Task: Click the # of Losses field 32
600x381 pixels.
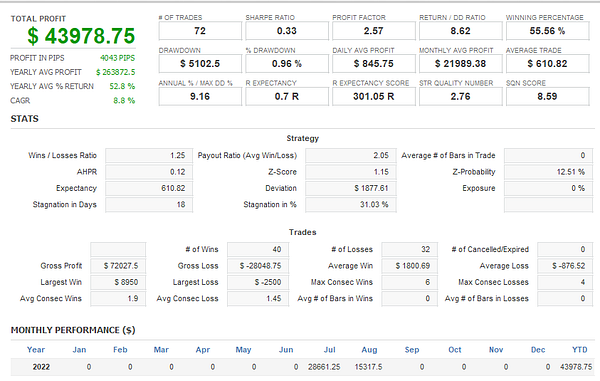Action: click(x=409, y=250)
